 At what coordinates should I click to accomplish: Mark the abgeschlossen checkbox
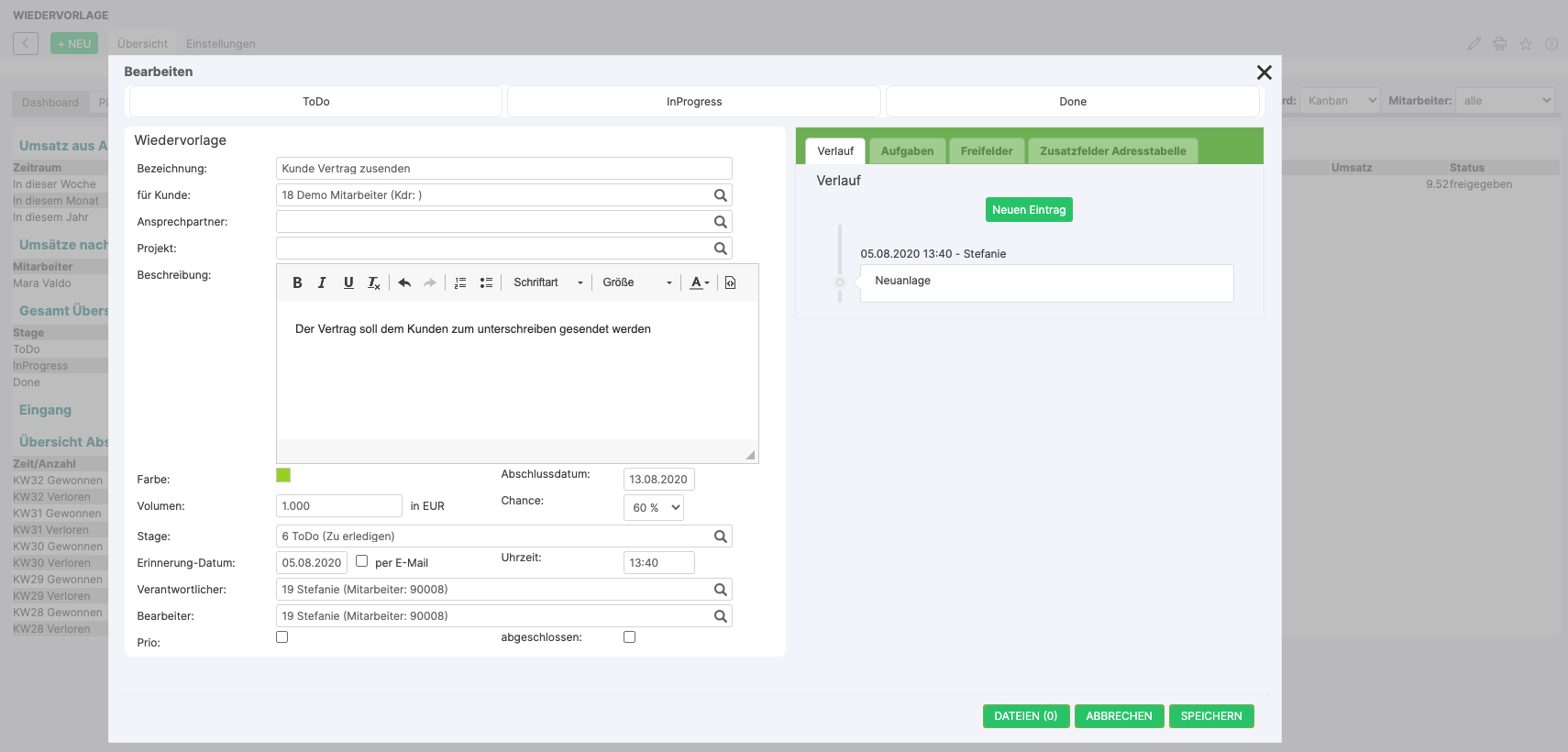pos(630,637)
